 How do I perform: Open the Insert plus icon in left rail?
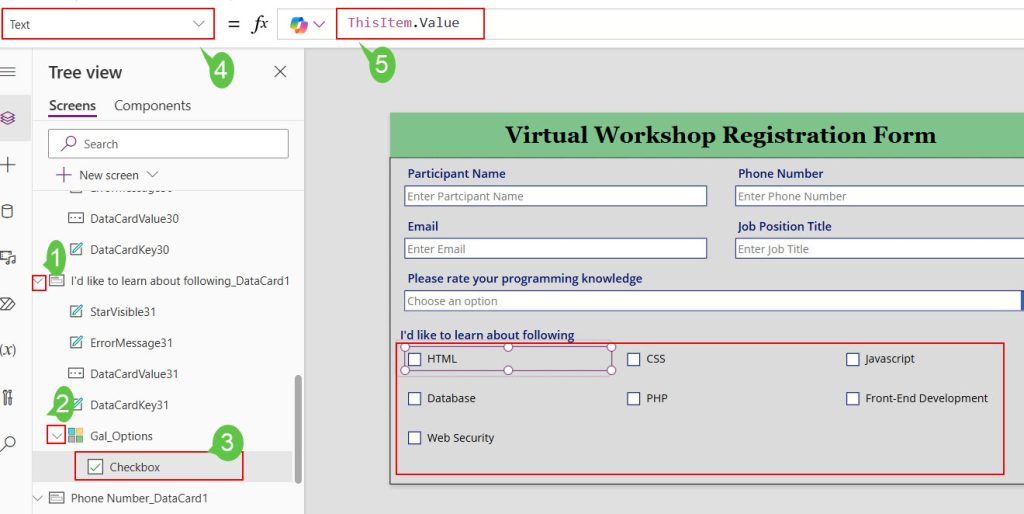(8, 165)
